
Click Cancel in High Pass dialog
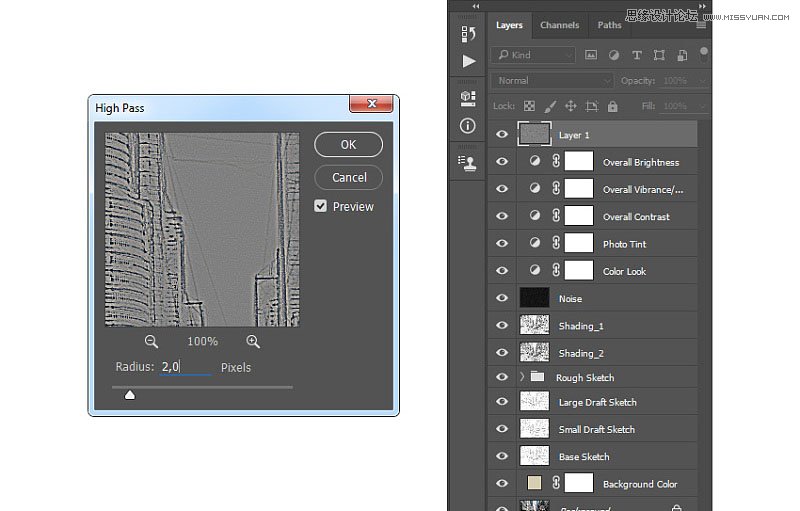coord(349,177)
